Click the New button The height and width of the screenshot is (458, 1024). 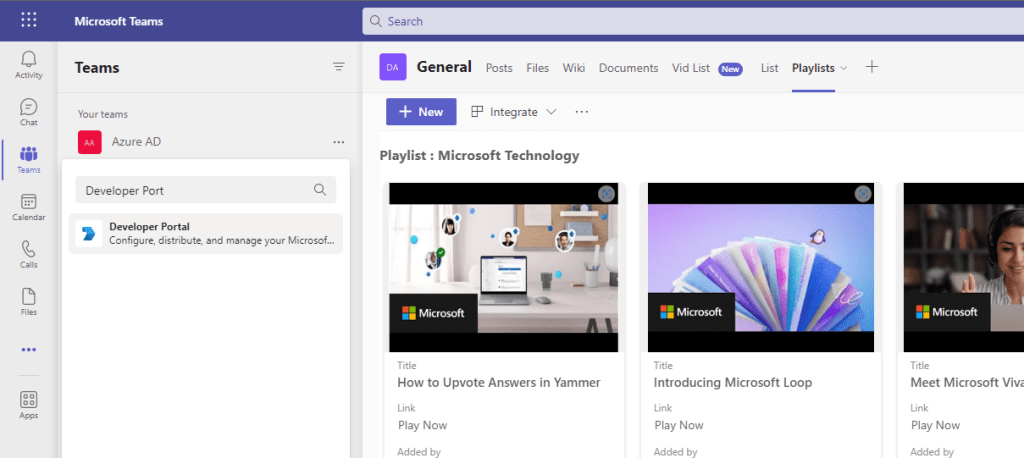421,112
